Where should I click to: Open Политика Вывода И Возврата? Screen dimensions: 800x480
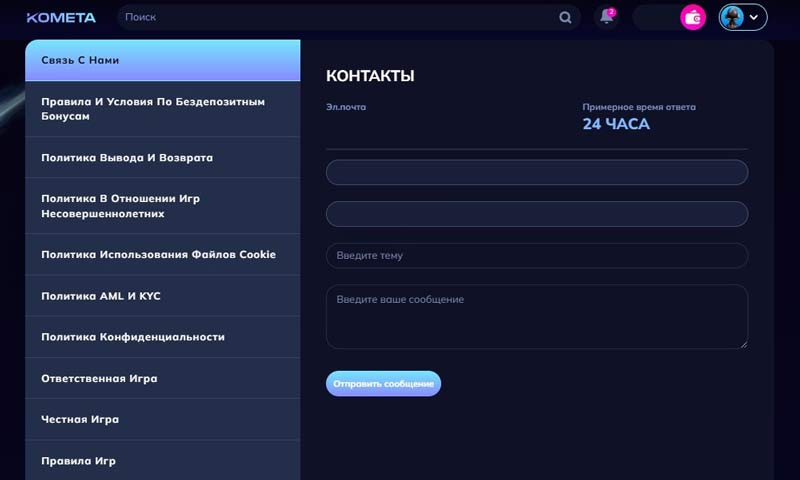point(163,158)
